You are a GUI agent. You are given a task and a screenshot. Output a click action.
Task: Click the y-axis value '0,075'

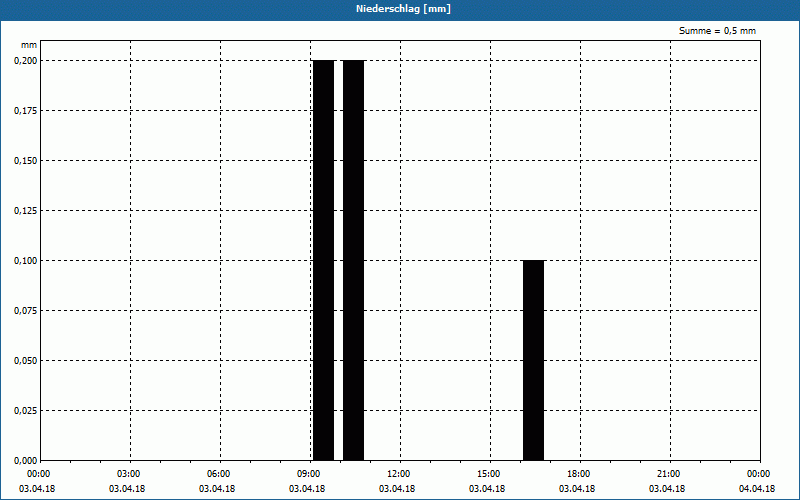(26, 311)
